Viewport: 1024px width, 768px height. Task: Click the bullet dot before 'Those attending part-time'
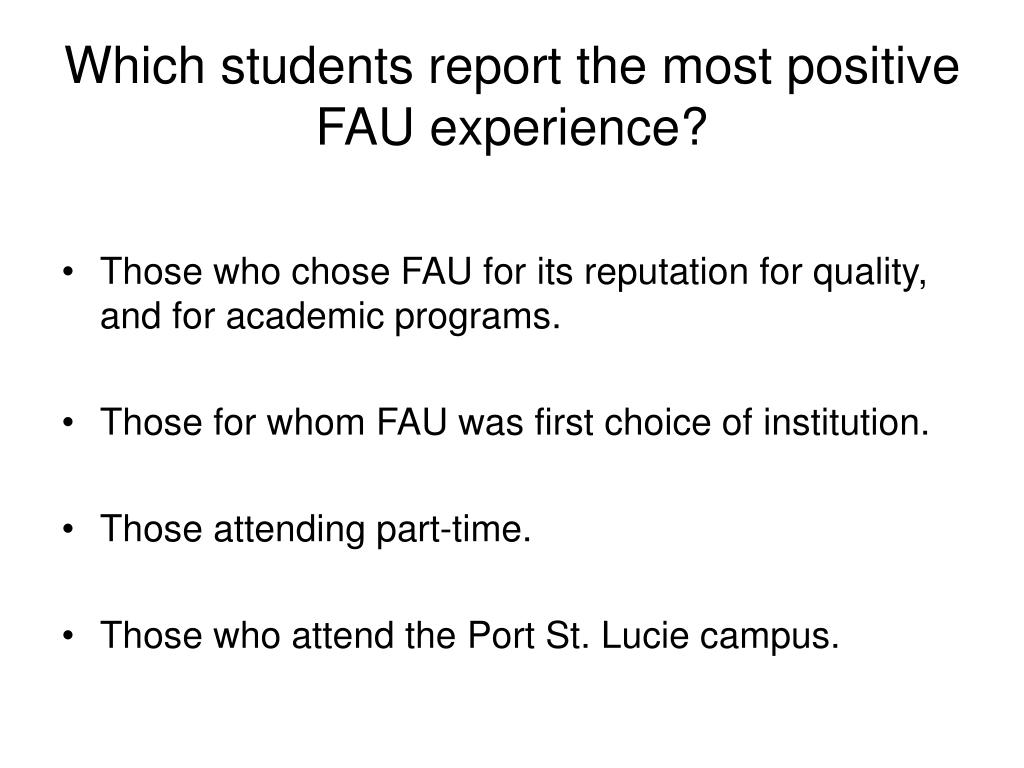(x=68, y=530)
